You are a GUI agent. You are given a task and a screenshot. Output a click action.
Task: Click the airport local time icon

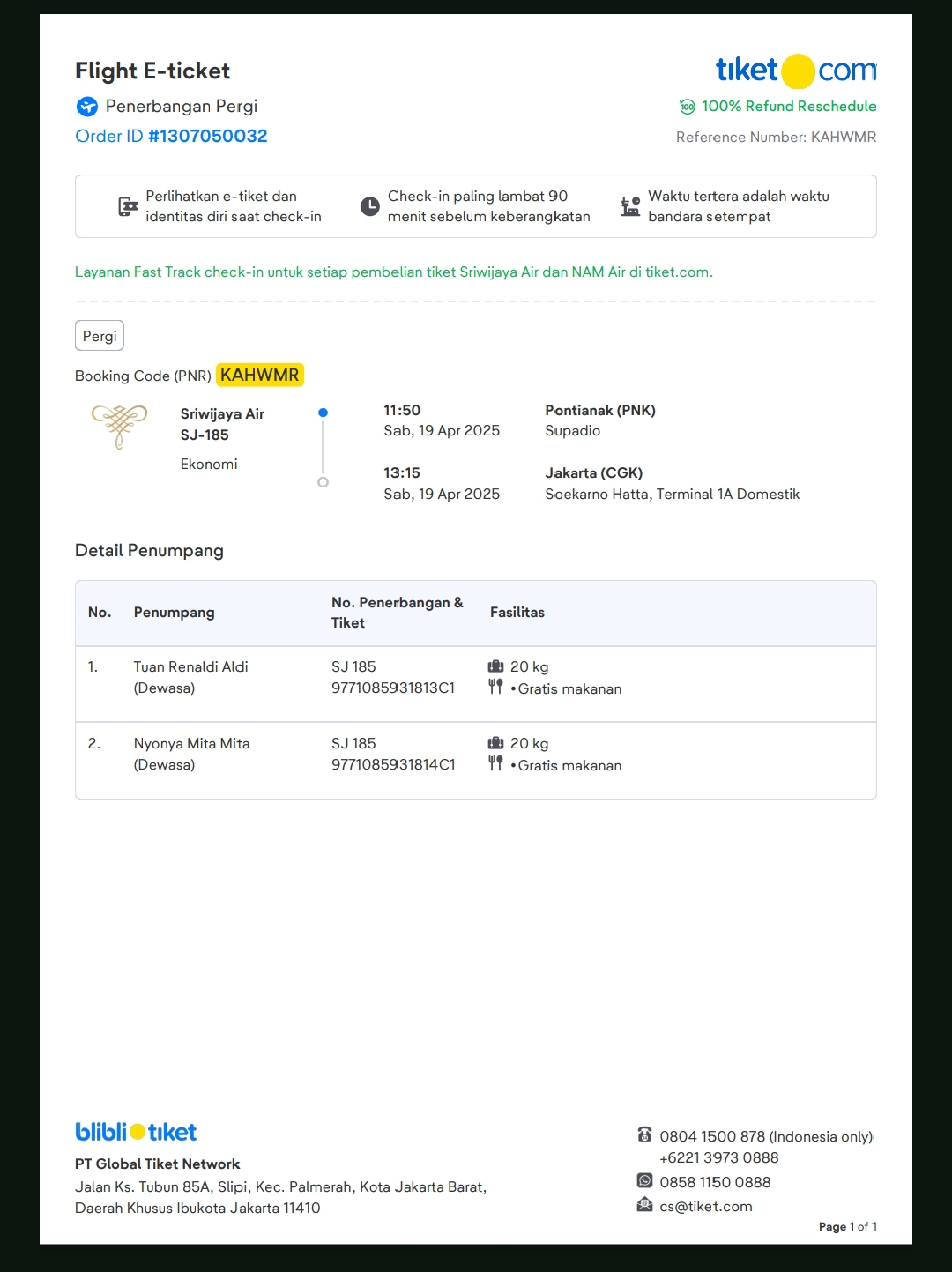click(630, 206)
